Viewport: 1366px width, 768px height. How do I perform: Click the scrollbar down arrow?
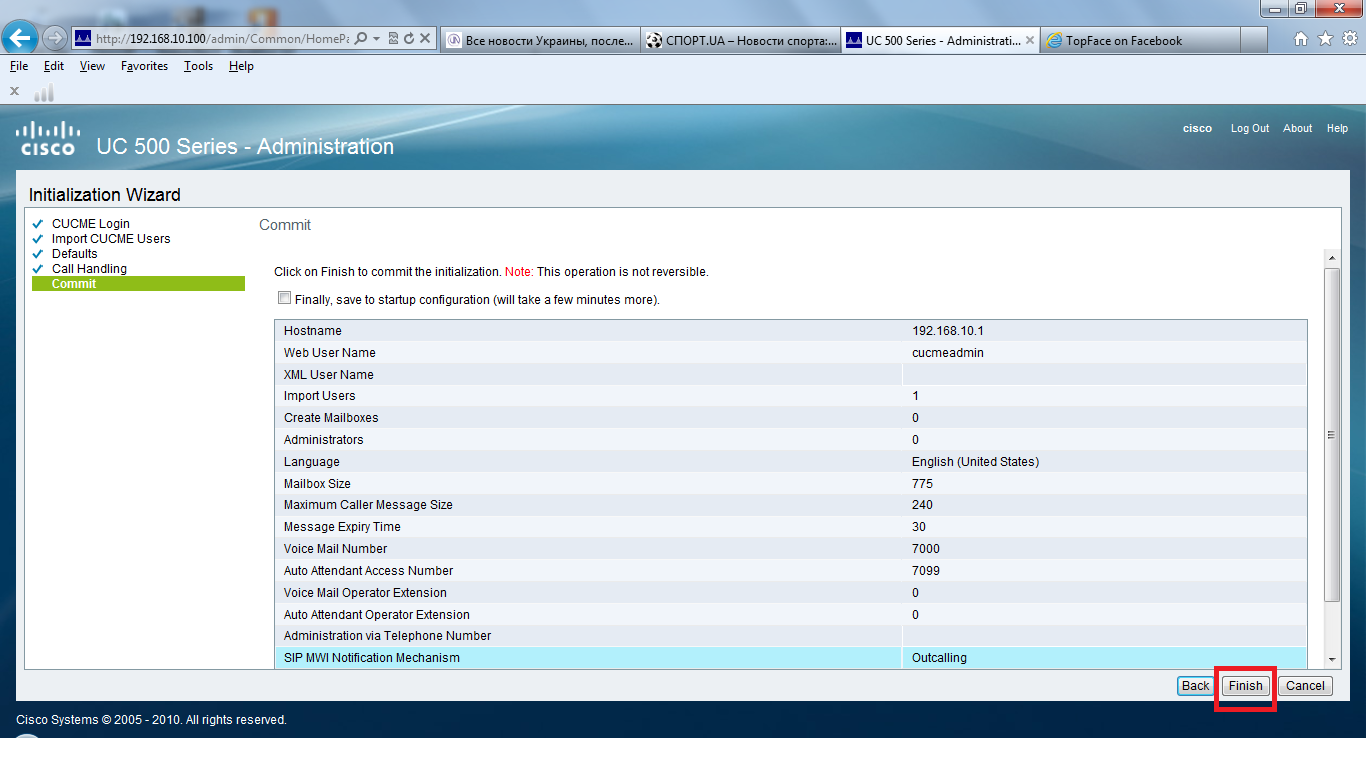pos(1333,660)
